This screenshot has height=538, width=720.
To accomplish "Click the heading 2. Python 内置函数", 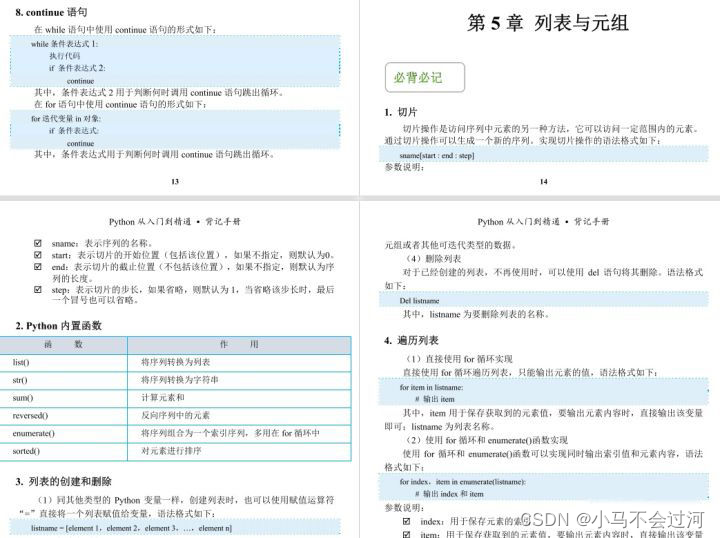I will 58,326.
